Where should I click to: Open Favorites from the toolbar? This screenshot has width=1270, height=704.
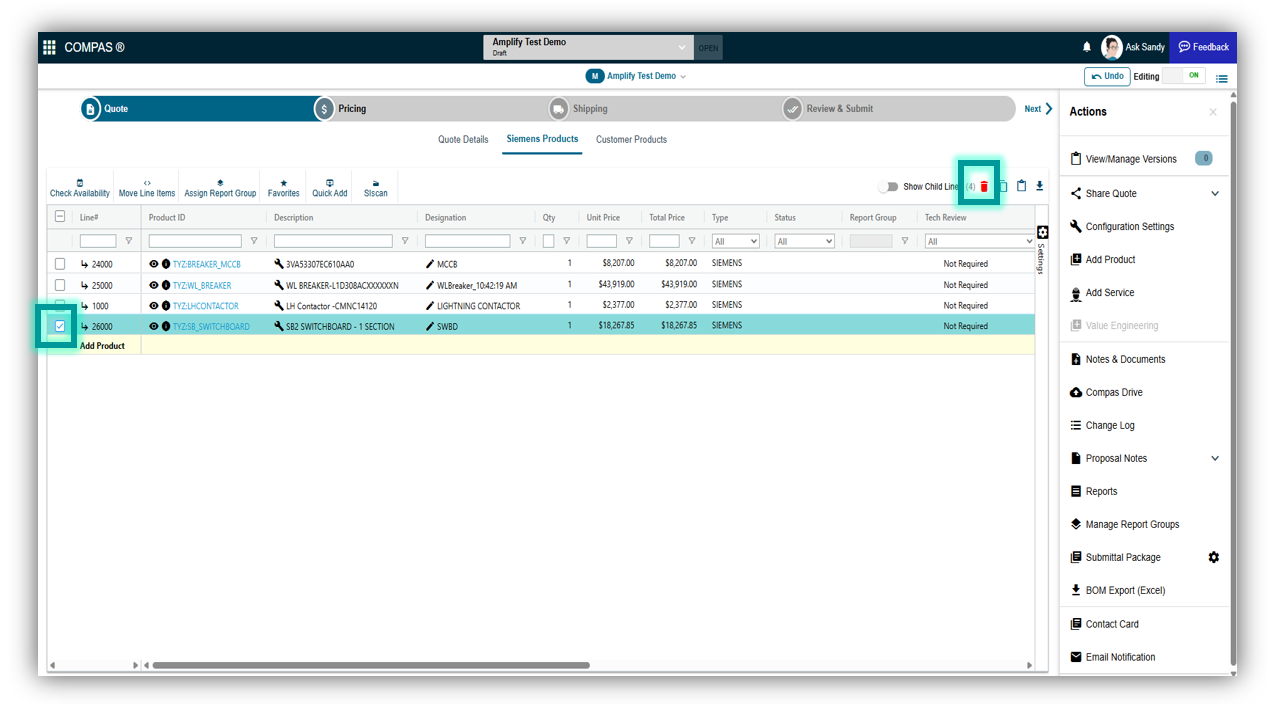click(x=284, y=188)
